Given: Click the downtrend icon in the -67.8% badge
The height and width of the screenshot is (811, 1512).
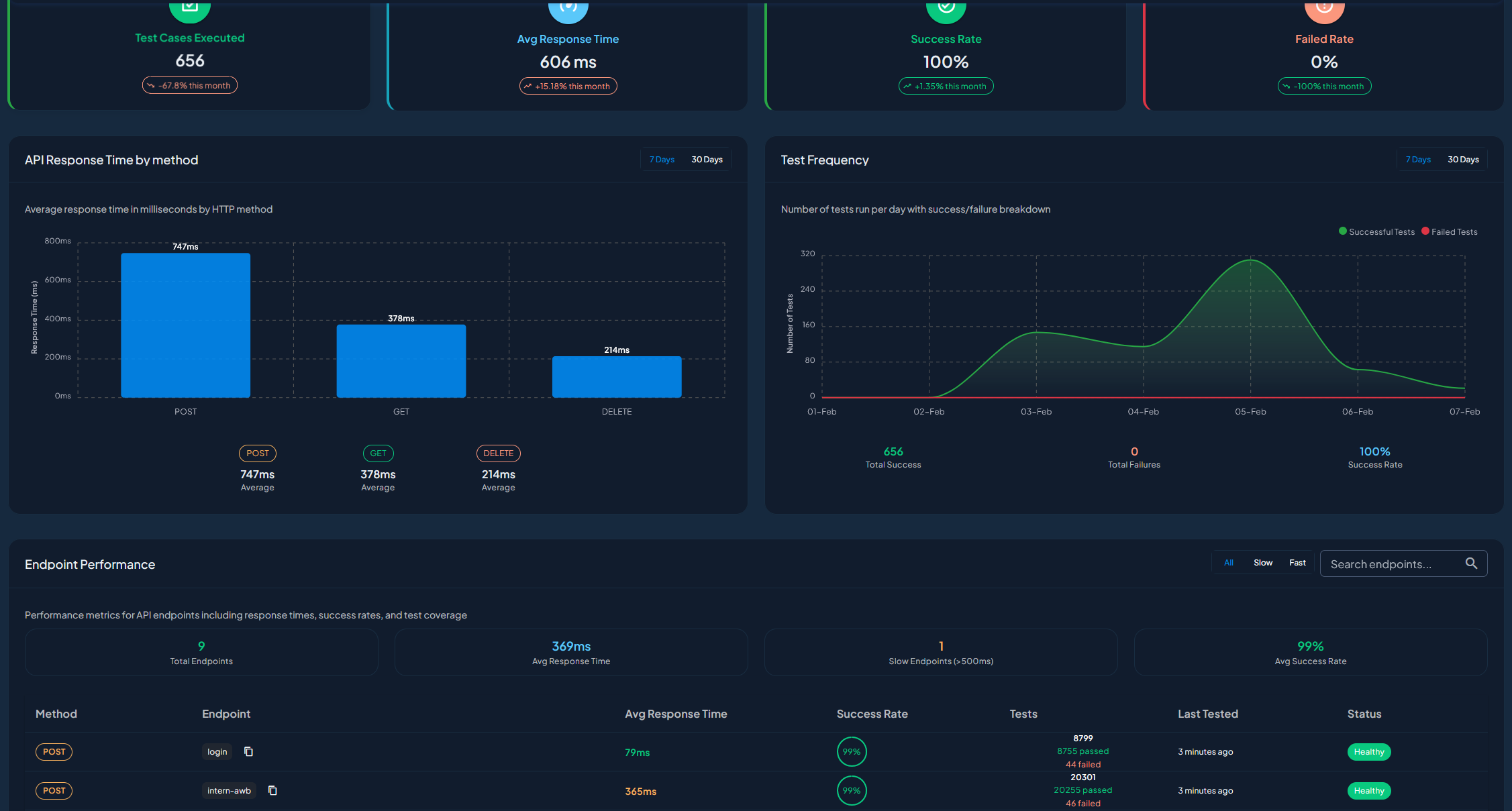Looking at the screenshot, I should click(152, 85).
